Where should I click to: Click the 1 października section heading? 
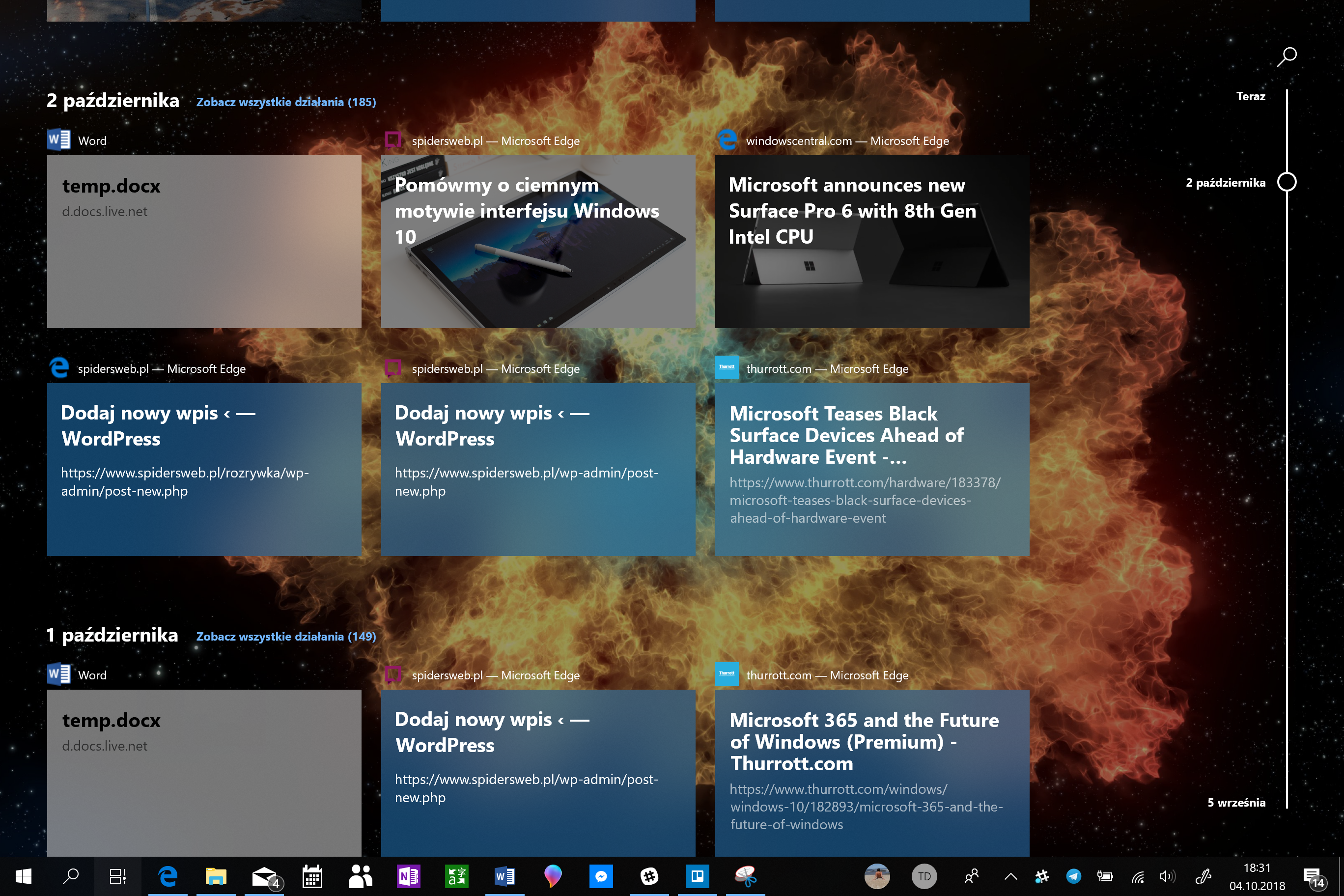112,636
